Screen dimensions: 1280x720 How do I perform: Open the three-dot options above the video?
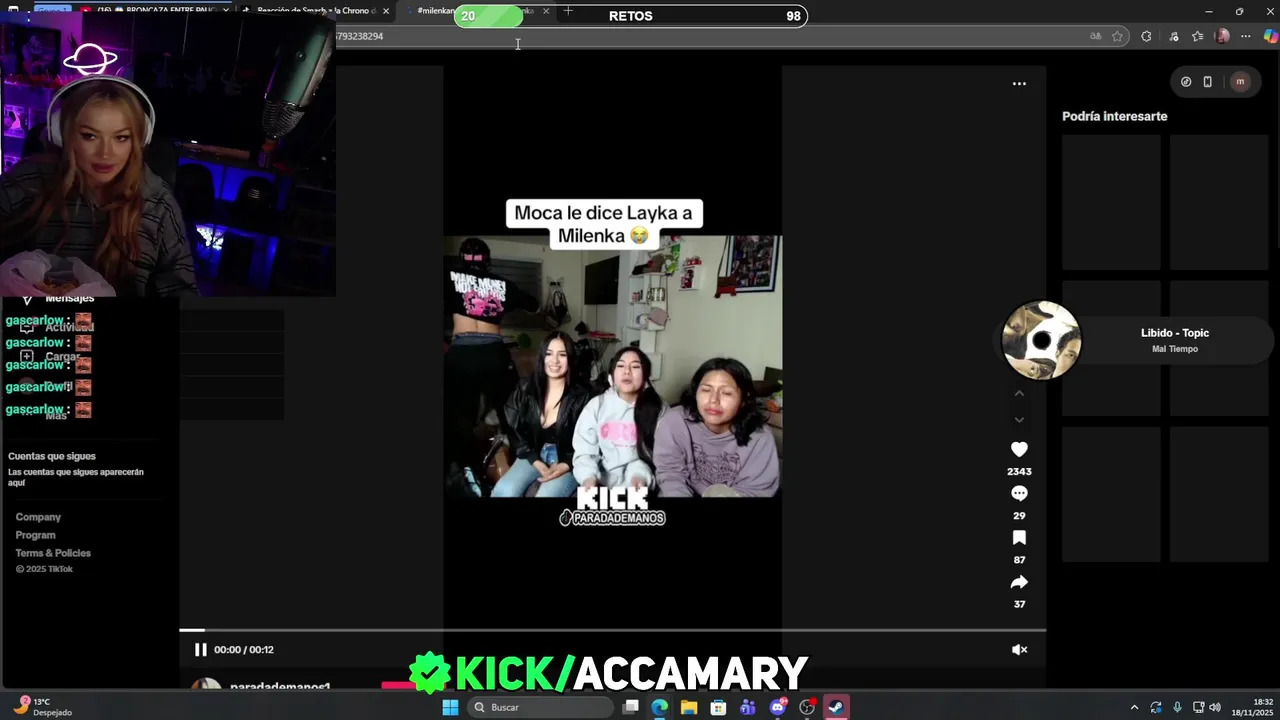coord(1019,84)
